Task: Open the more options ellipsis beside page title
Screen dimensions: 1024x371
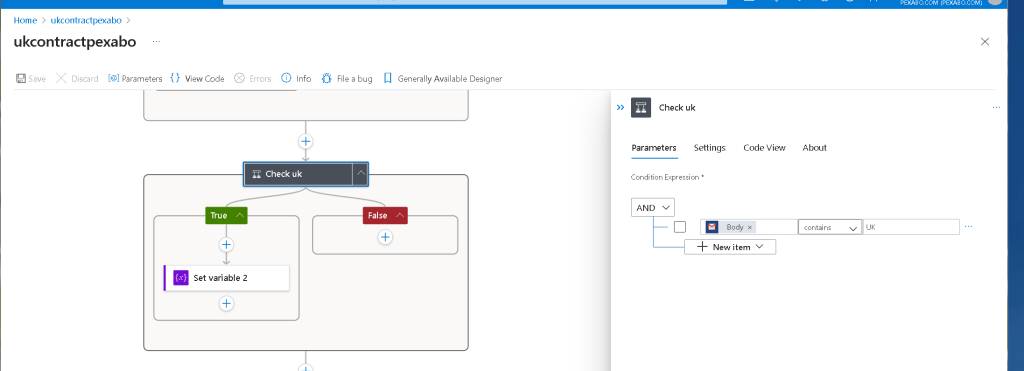Action: click(156, 41)
